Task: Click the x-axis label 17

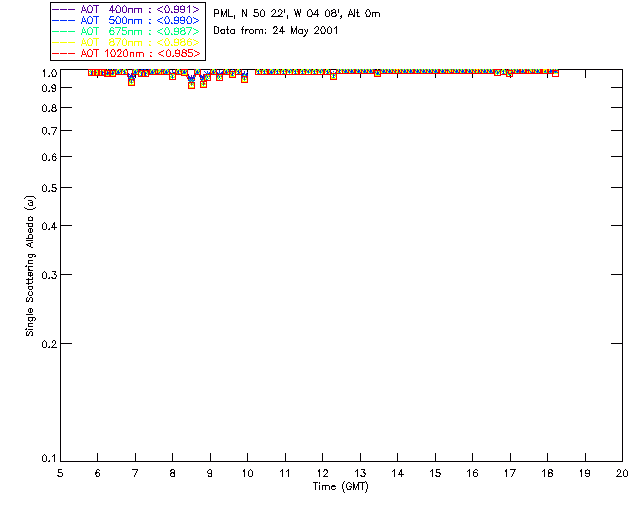Action: (510, 473)
